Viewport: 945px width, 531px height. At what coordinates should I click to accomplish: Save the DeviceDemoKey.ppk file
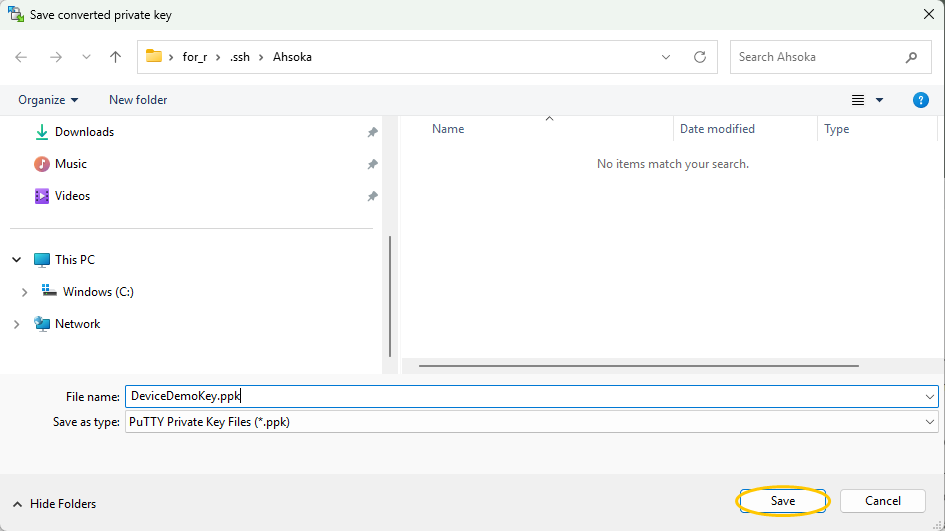[782, 501]
